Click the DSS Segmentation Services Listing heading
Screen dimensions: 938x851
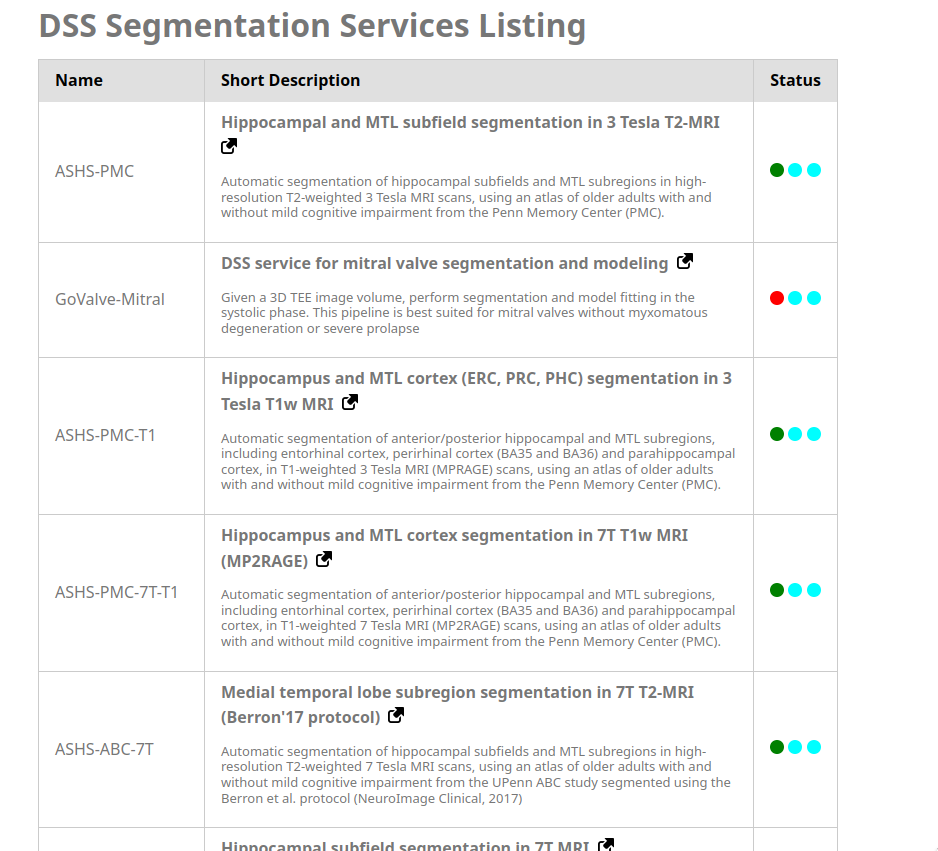coord(312,26)
